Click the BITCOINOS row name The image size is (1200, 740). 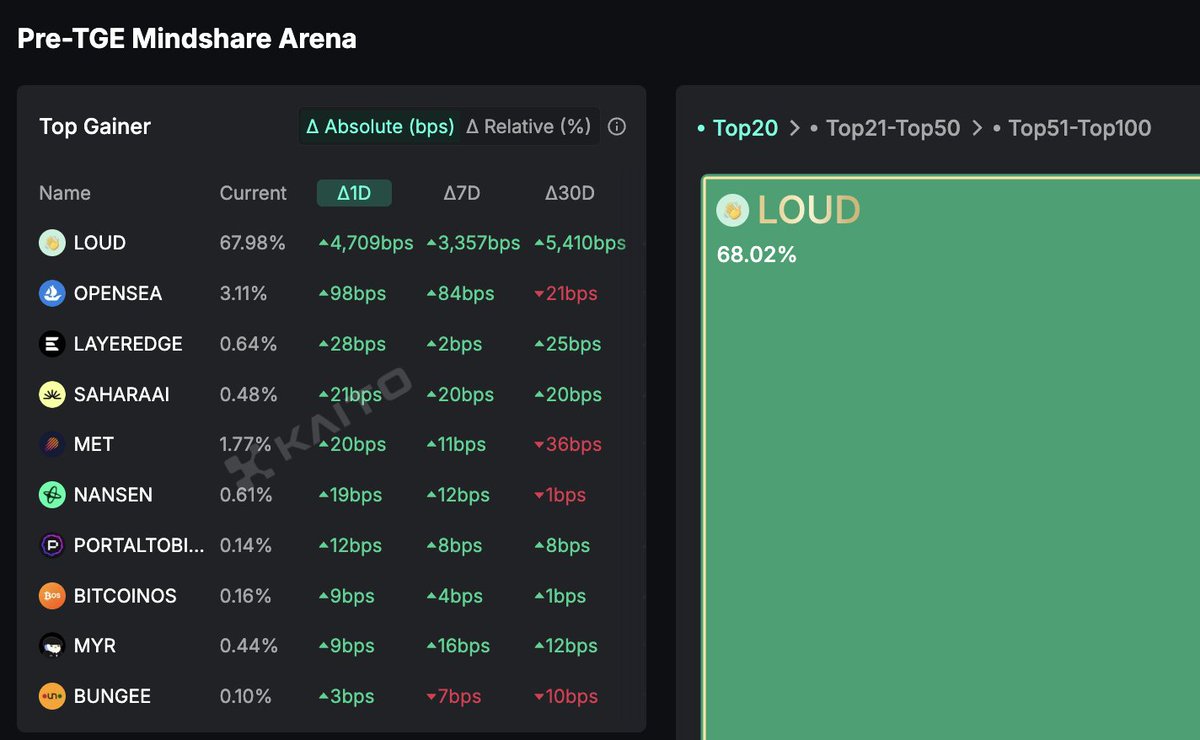[x=125, y=596]
